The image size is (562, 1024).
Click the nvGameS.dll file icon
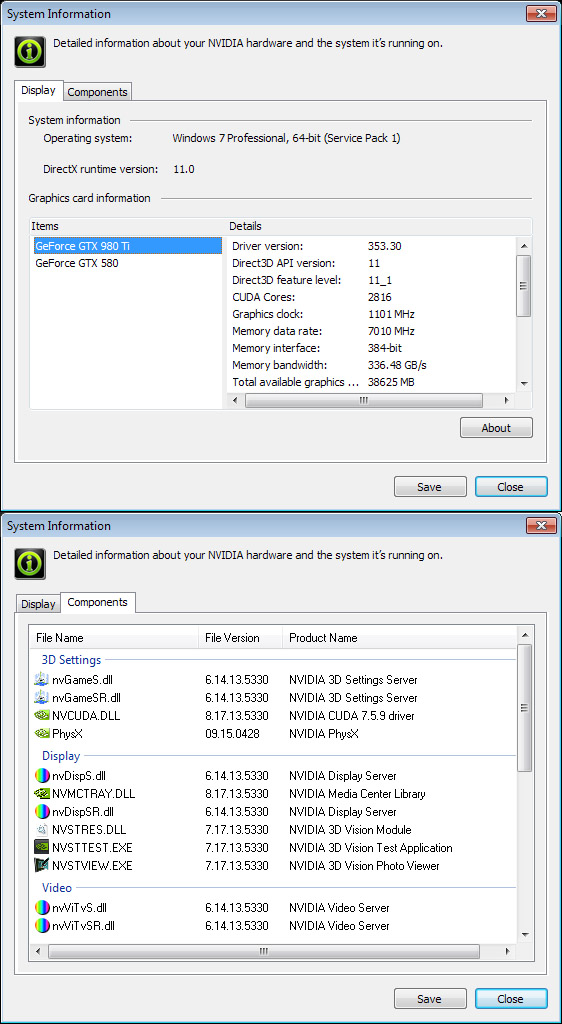(42, 679)
